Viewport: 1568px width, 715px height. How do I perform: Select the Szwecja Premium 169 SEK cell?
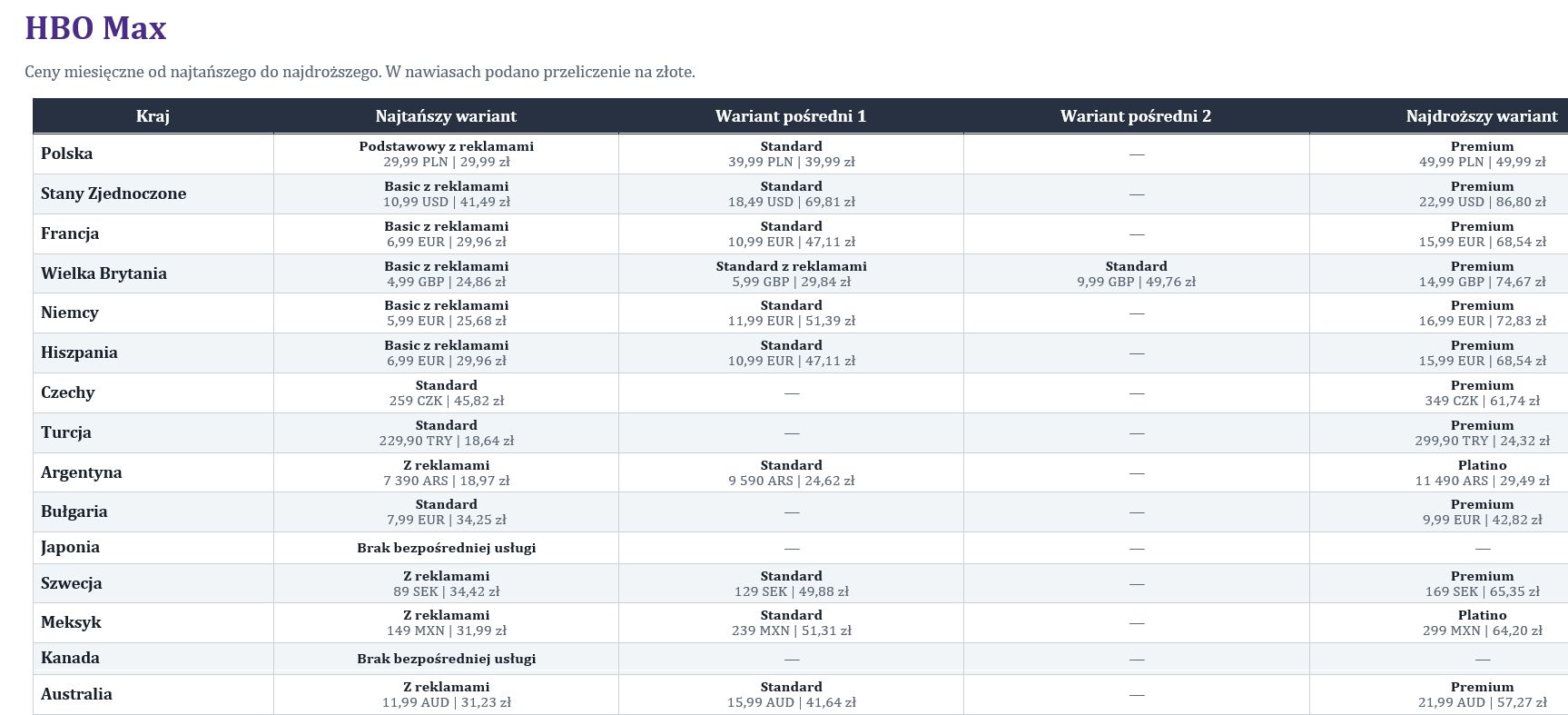point(1482,583)
